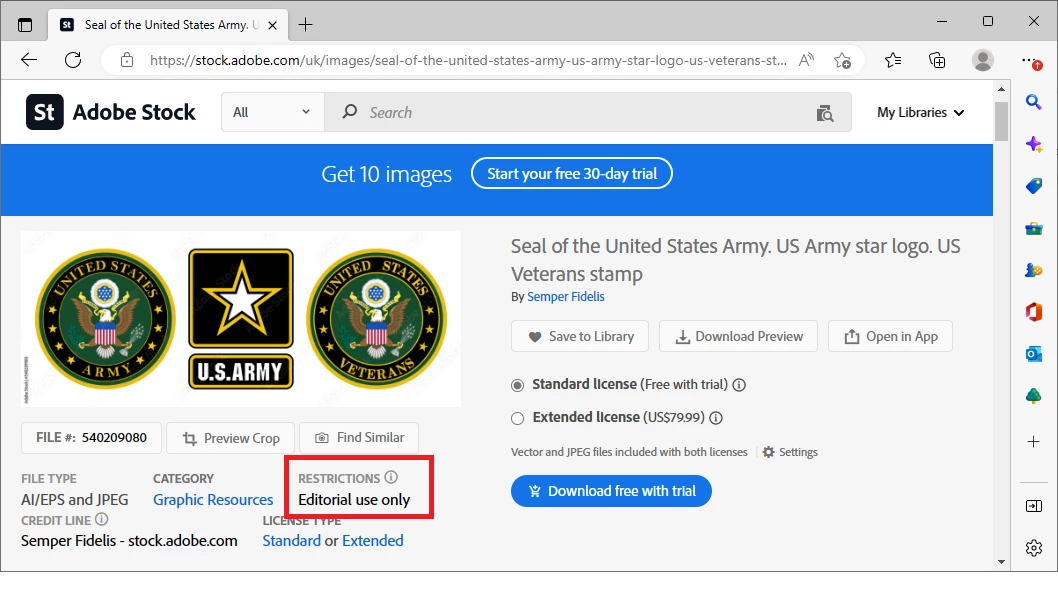Visit the Semper Fidelis contributor page

[x=565, y=296]
